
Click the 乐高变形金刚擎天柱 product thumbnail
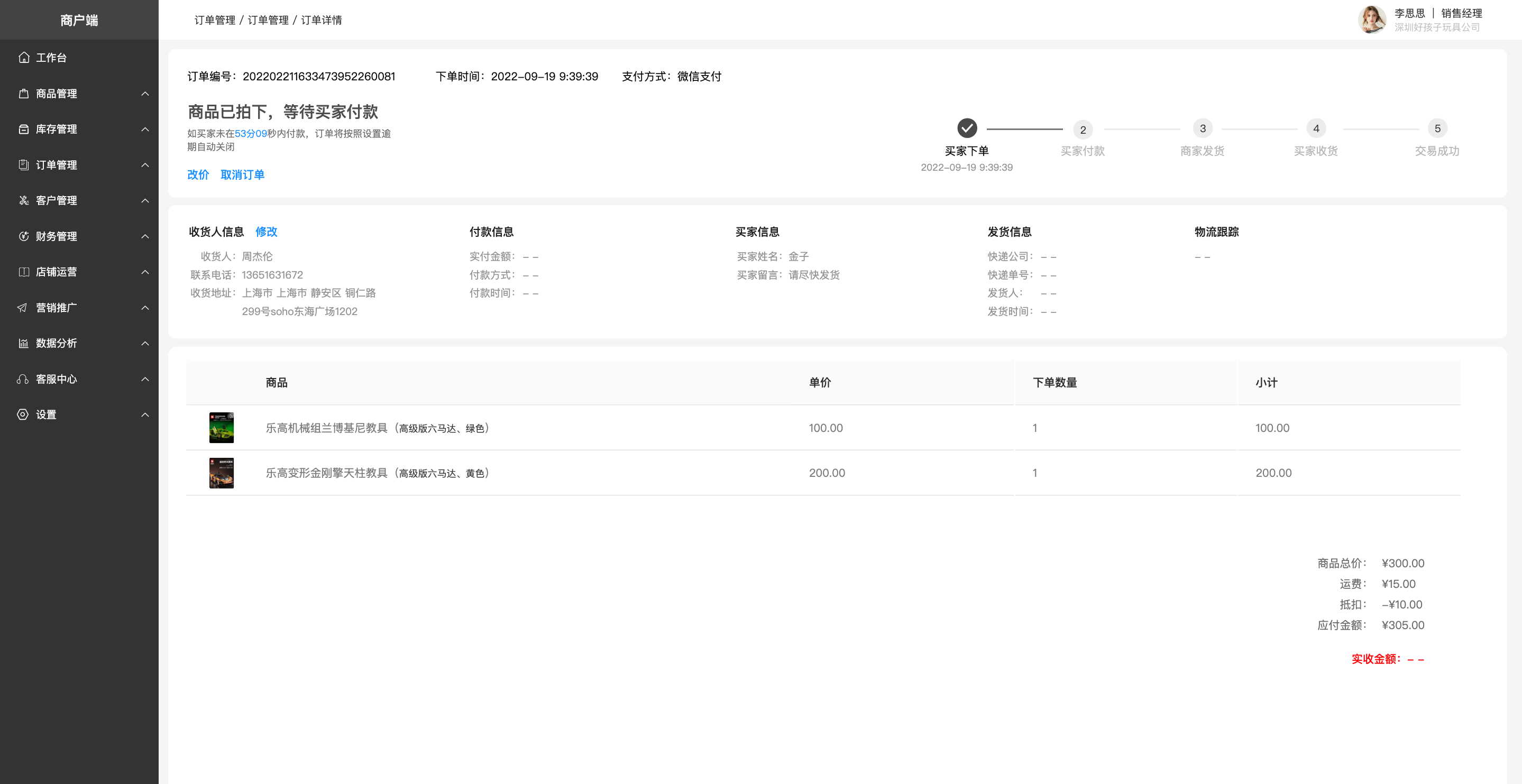[x=222, y=473]
